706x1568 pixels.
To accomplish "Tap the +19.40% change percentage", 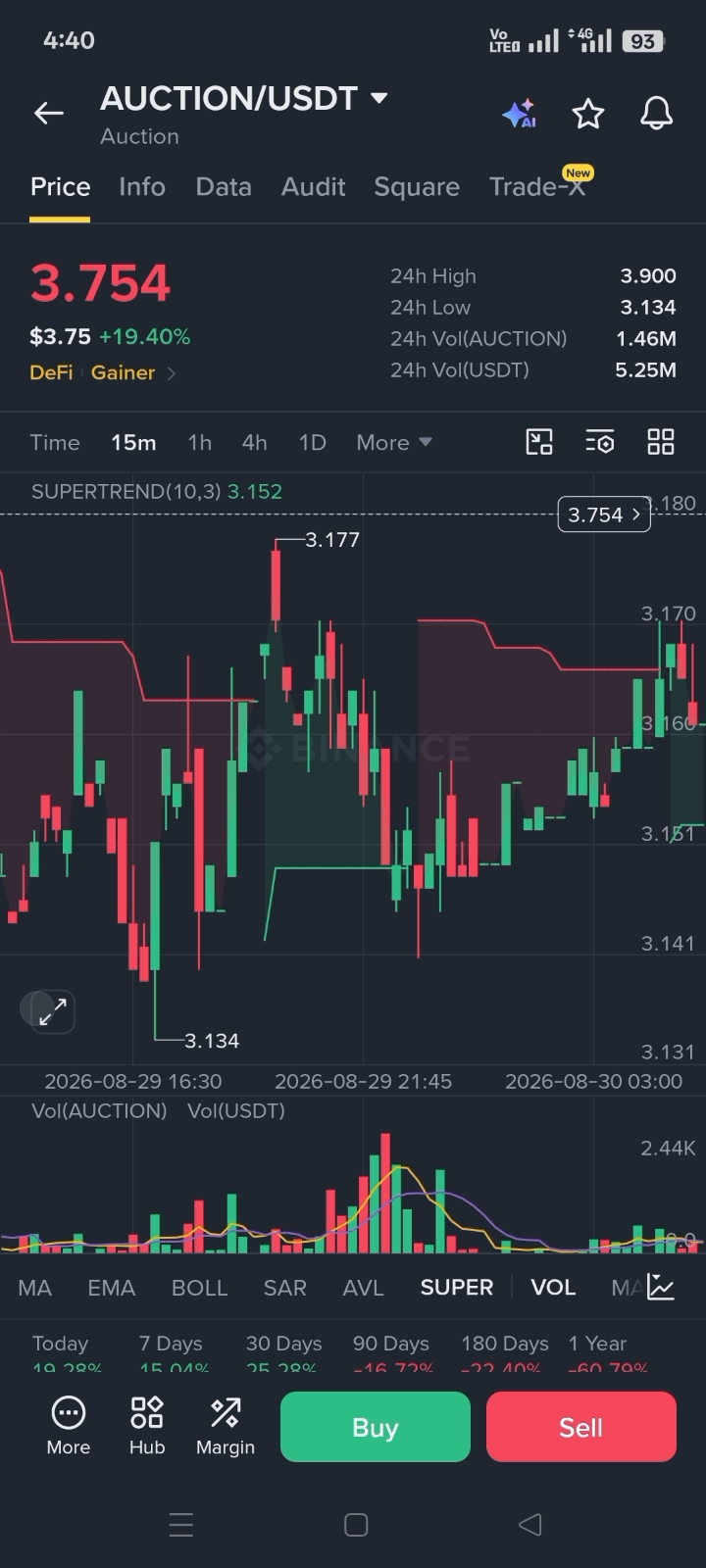I will tap(144, 336).
